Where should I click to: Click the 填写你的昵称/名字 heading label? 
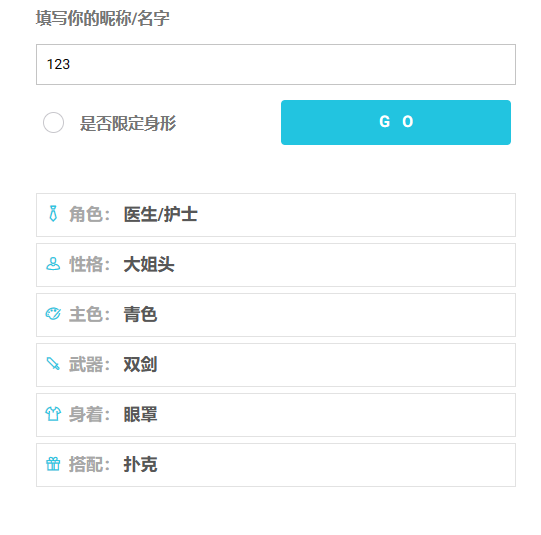[x=103, y=18]
